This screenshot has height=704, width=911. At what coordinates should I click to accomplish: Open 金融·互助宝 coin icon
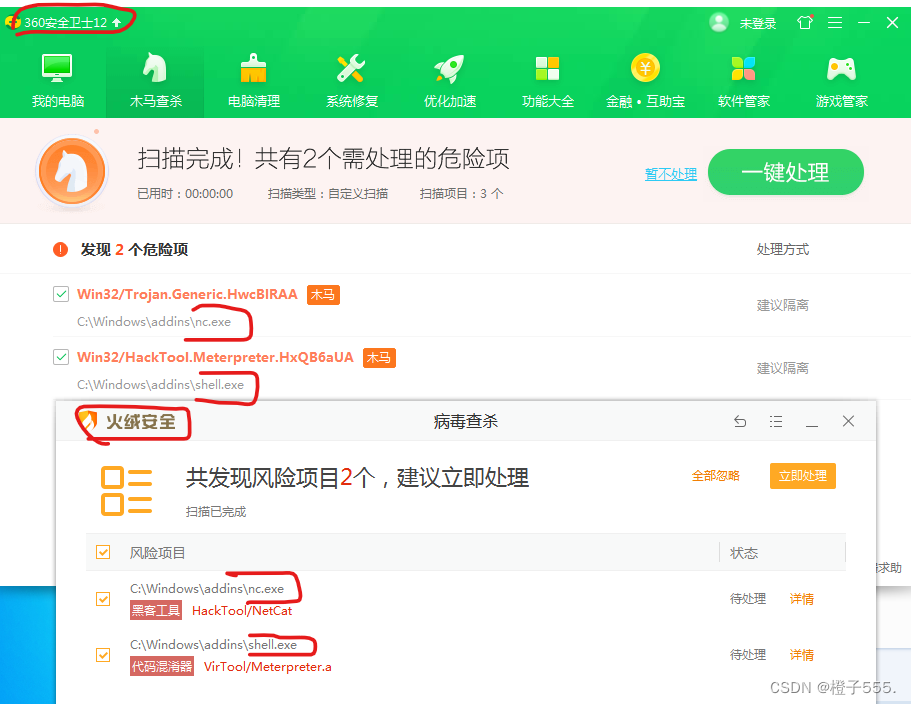pyautogui.click(x=645, y=80)
